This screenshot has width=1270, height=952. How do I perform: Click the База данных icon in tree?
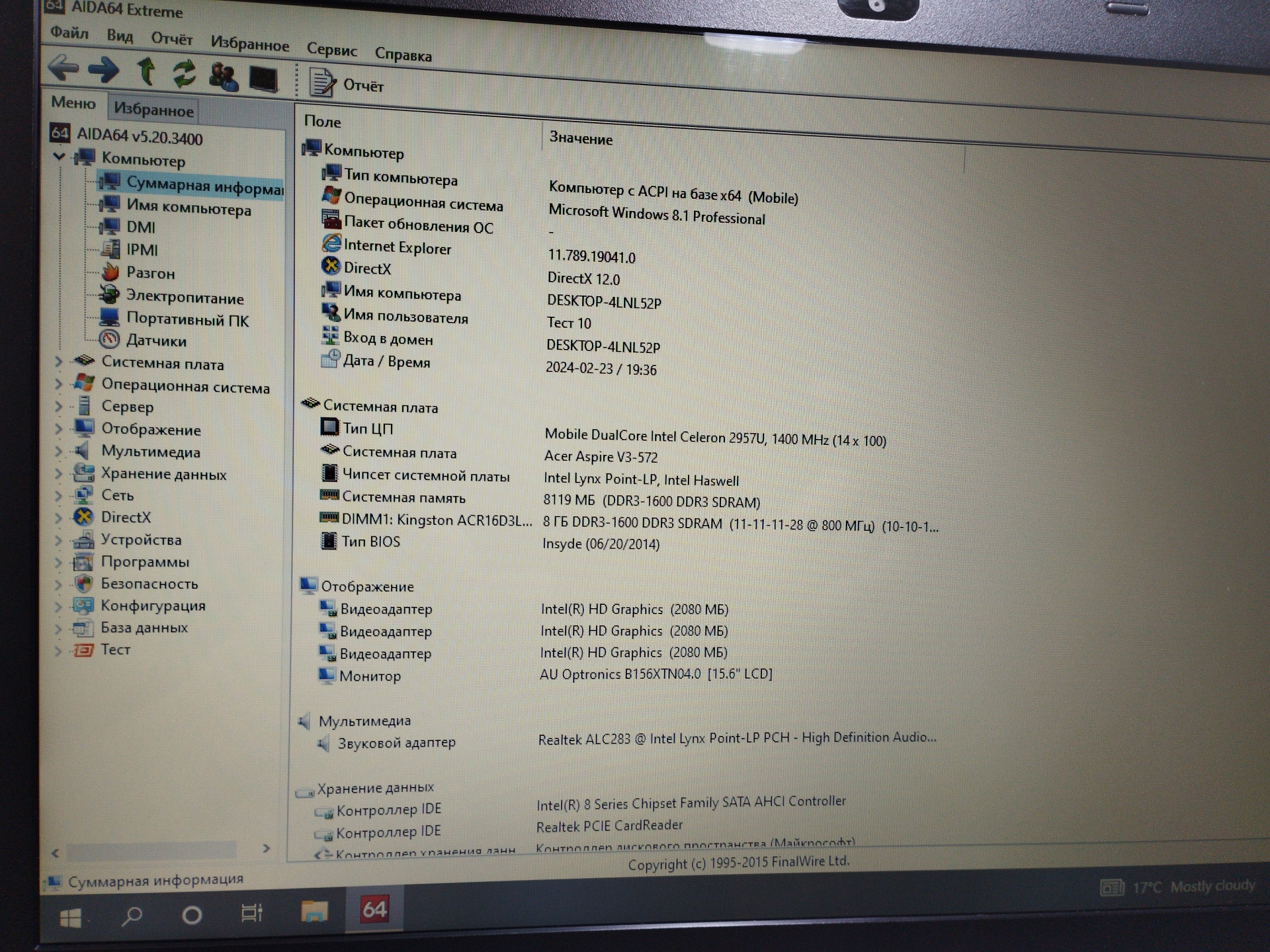click(x=83, y=627)
